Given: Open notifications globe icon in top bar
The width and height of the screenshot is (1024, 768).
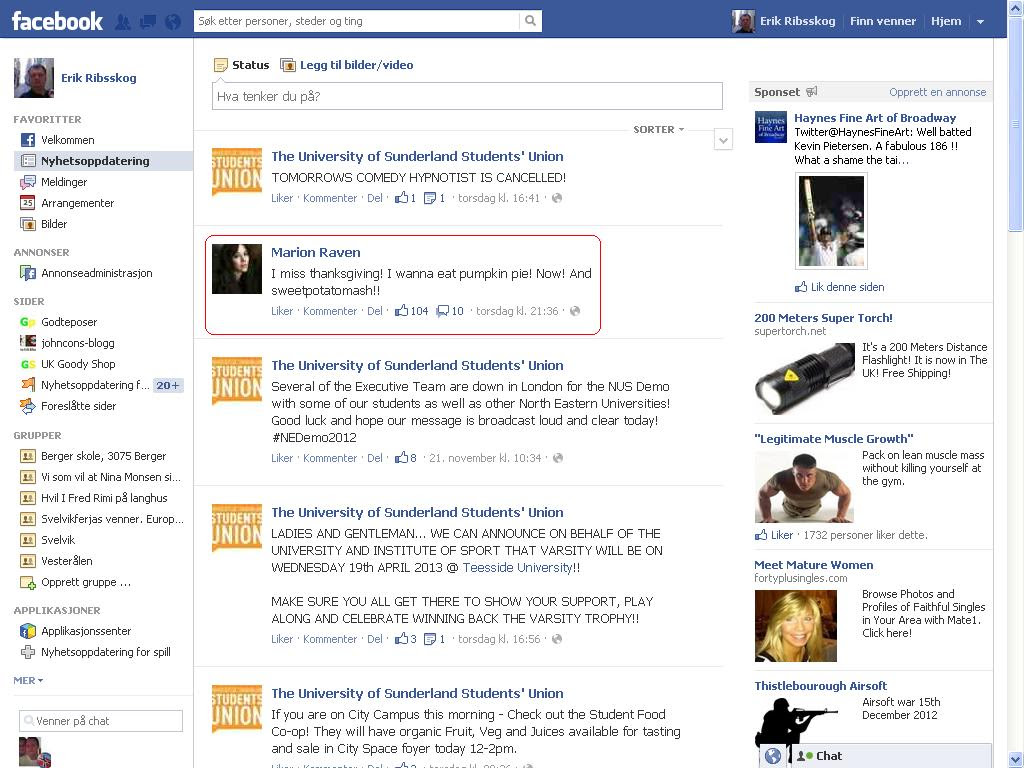Looking at the screenshot, I should [172, 22].
